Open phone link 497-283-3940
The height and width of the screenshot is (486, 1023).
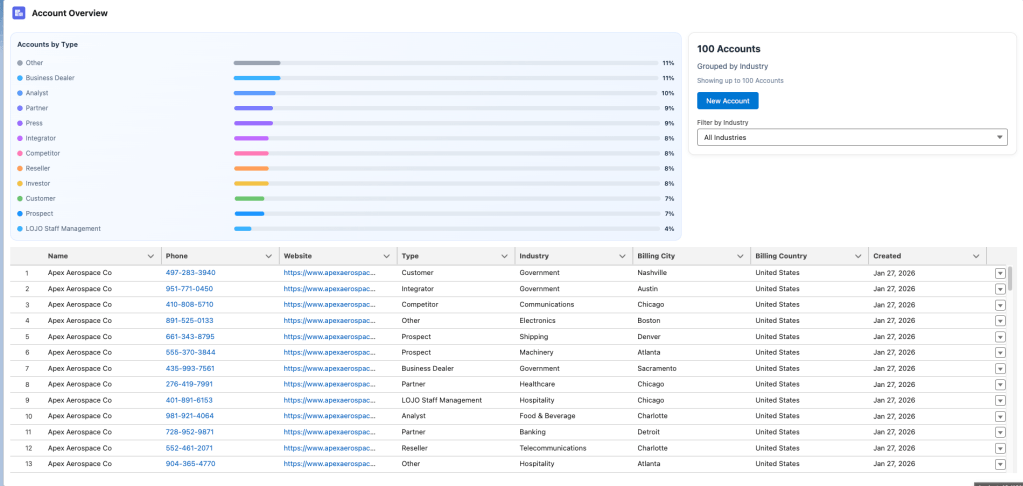pos(190,273)
